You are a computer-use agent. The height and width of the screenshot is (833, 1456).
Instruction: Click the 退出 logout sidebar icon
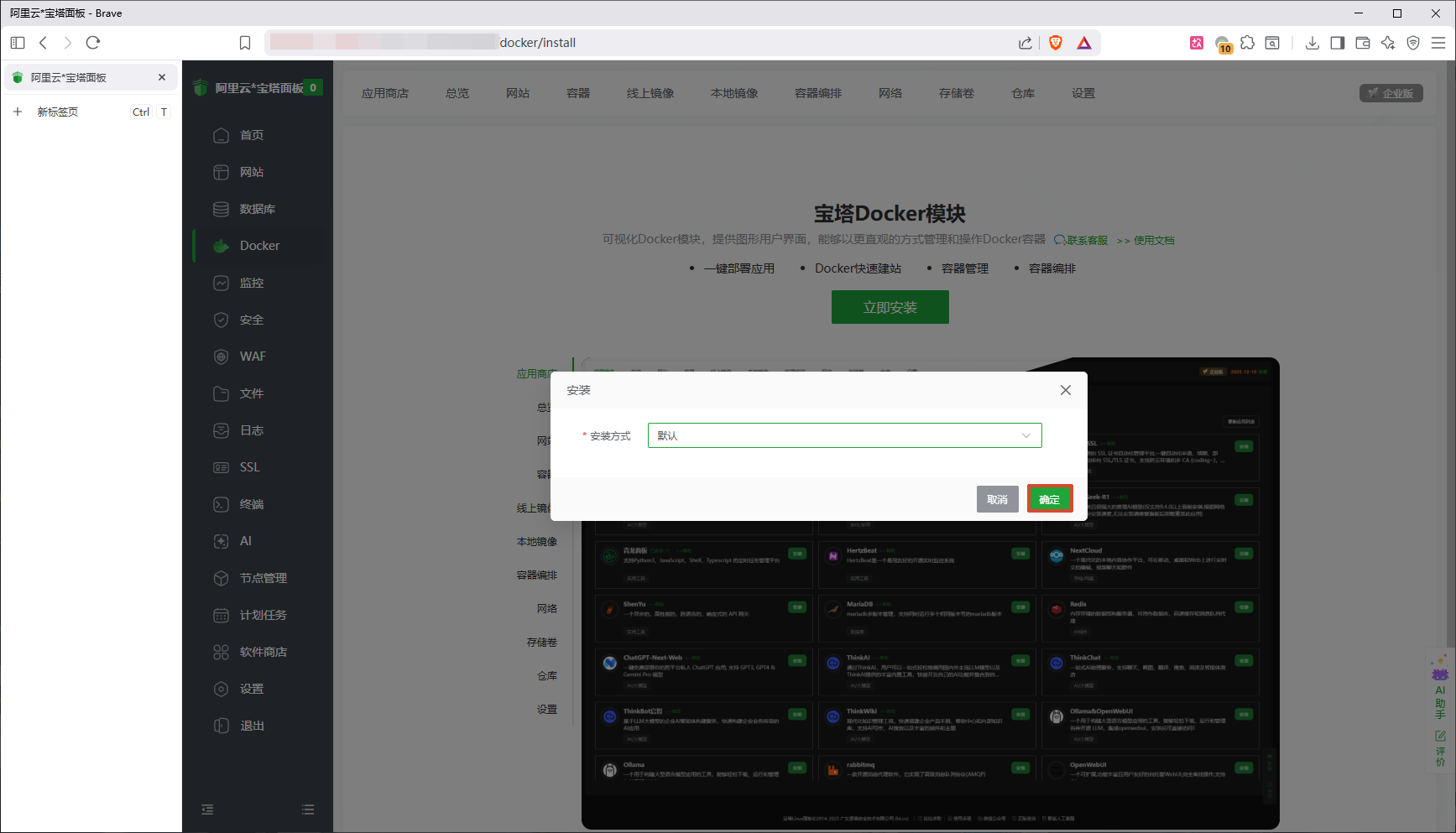pos(221,726)
